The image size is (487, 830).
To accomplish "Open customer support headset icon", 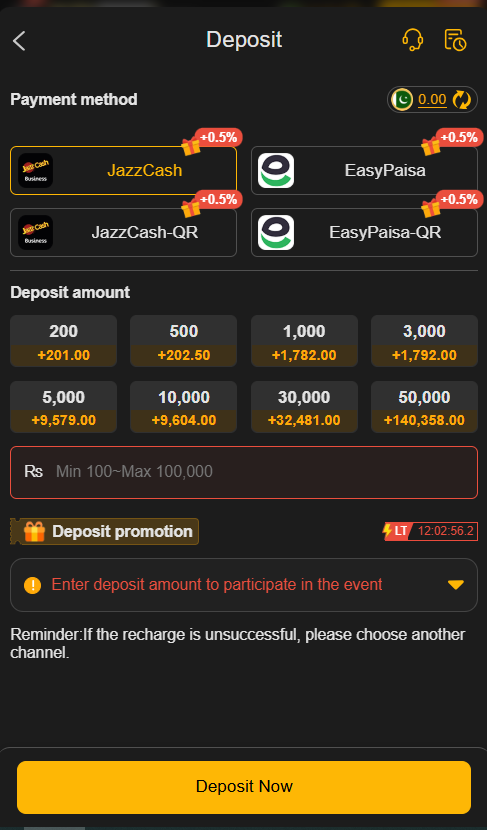I will tap(412, 40).
